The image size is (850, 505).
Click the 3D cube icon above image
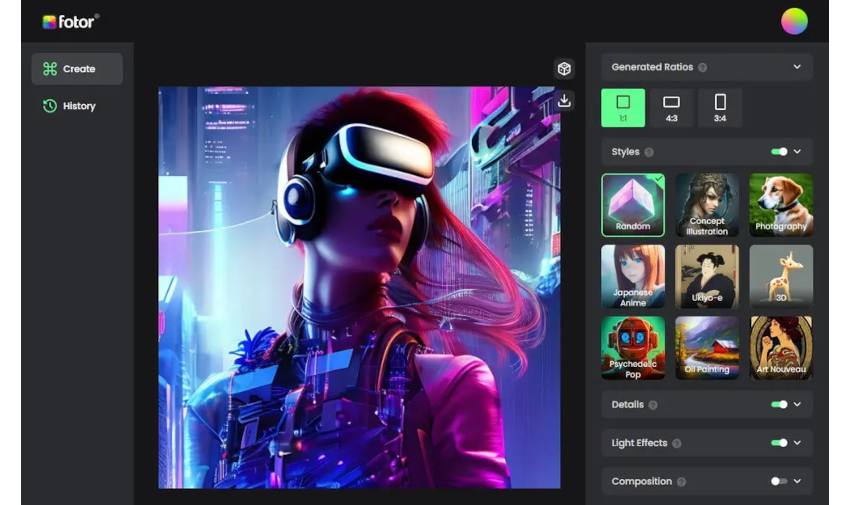(x=564, y=69)
